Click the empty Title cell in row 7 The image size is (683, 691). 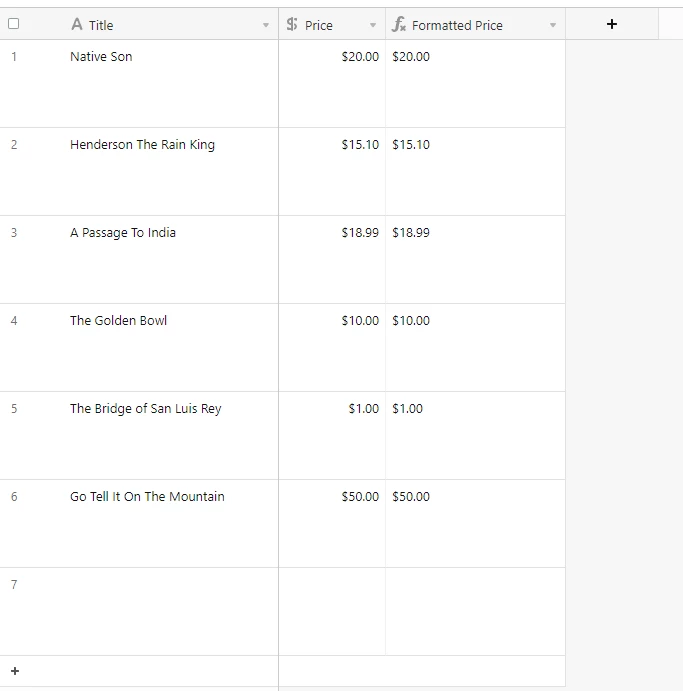pyautogui.click(x=172, y=612)
